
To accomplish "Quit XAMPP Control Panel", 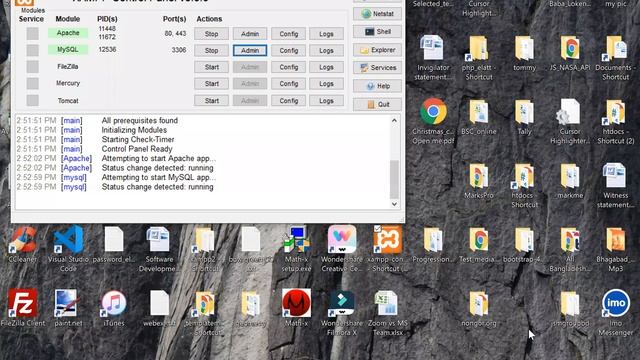I will point(377,104).
